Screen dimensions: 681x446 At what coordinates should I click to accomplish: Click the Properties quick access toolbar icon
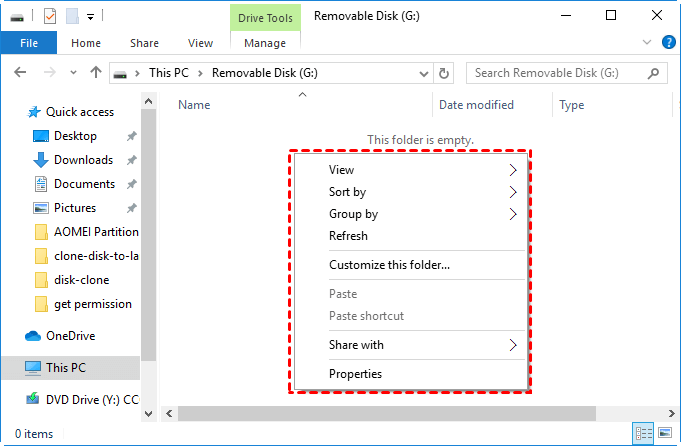coord(50,16)
